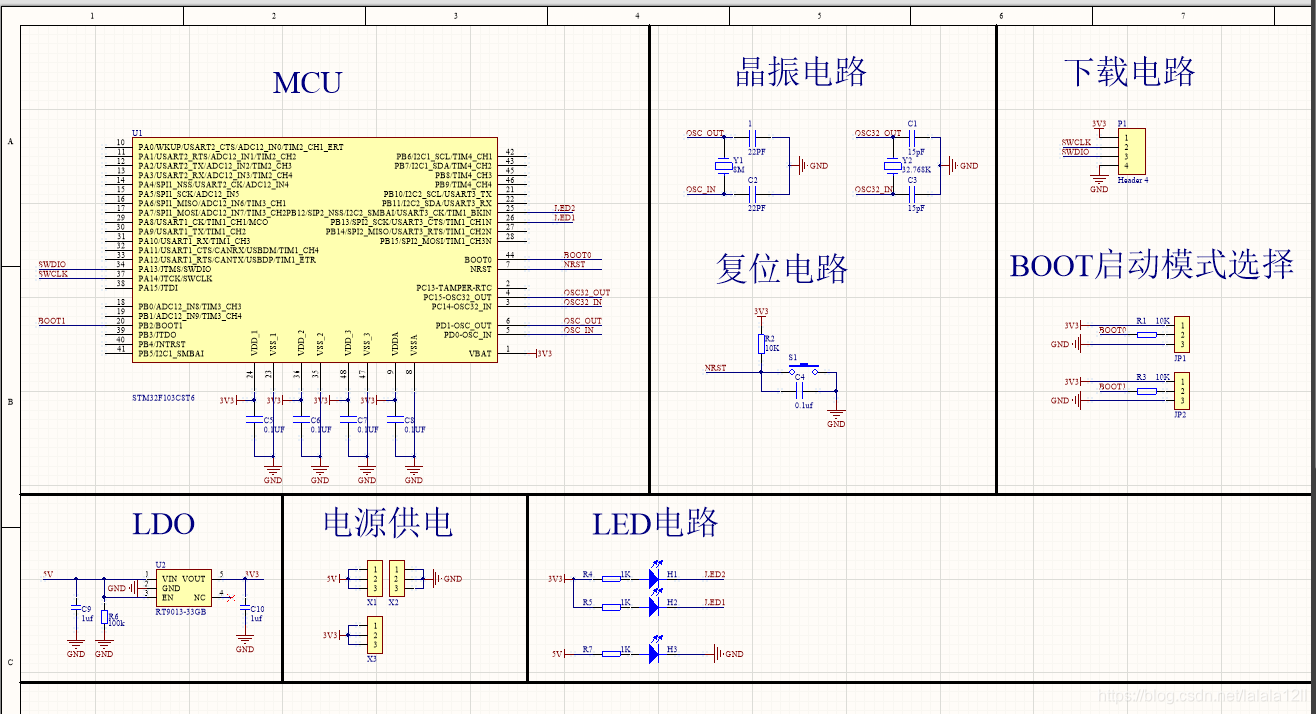Viewport: 1316px width, 714px height.
Task: Select the GND symbol right of H3
Action: (730, 654)
